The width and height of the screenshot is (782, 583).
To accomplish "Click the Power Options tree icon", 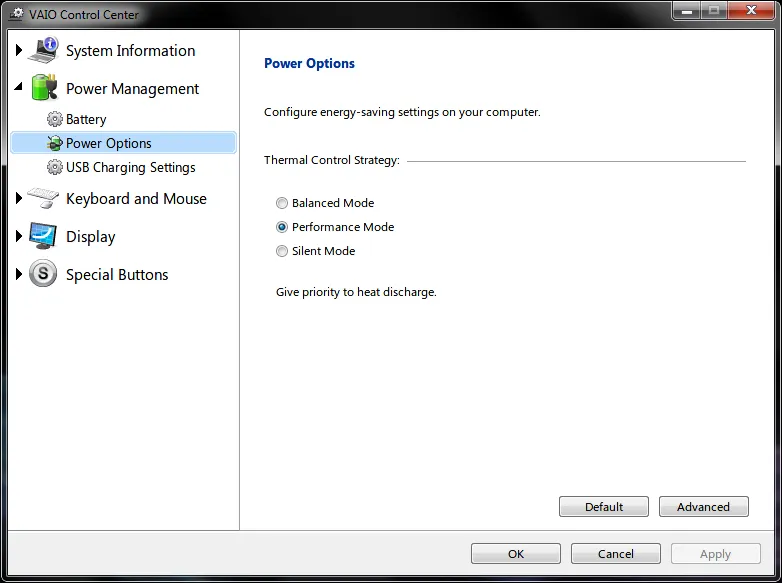I will [54, 143].
